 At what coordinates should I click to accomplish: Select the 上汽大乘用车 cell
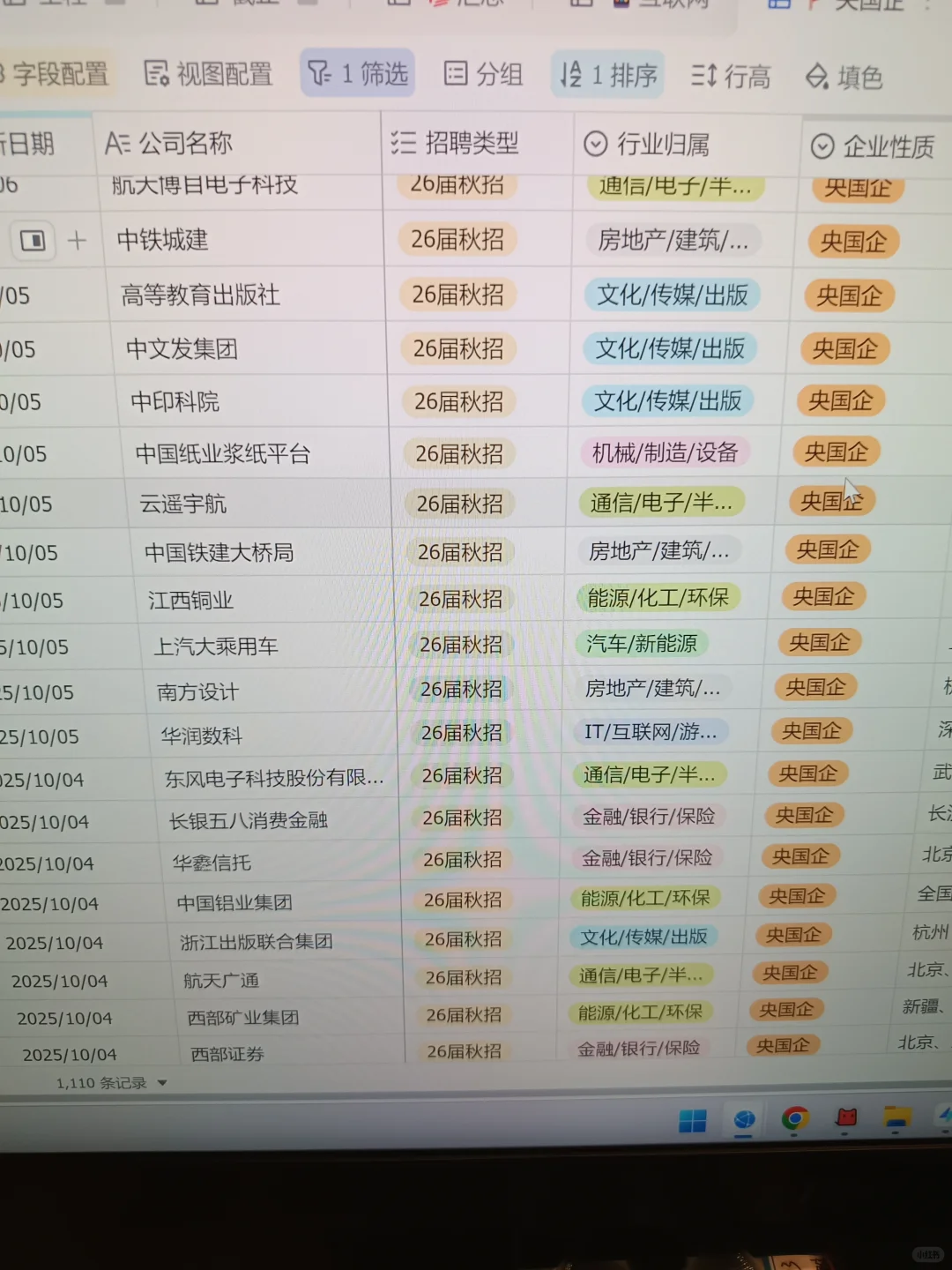pos(268,646)
